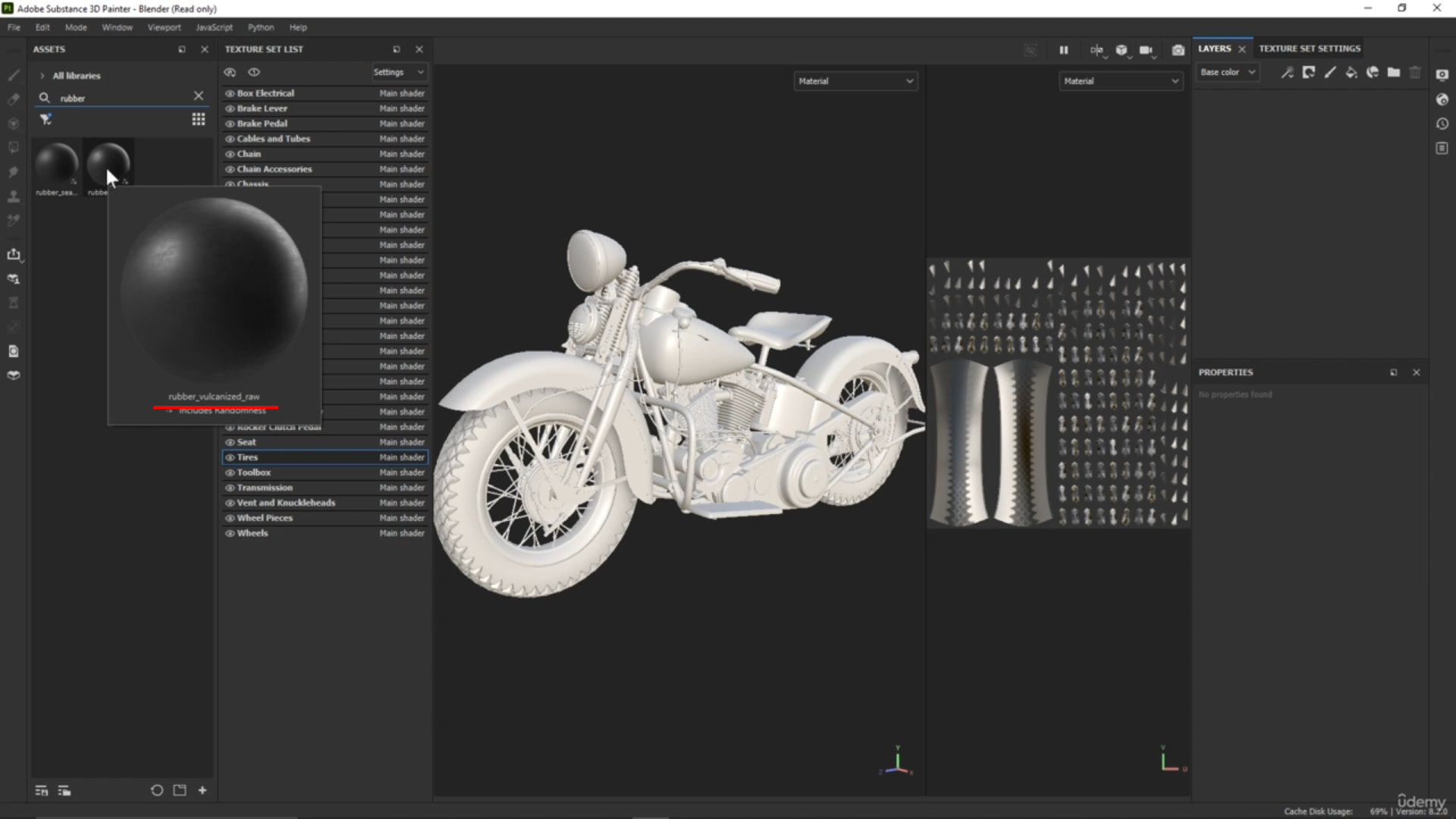Select the rubber_sea material thumbnail

coord(56,164)
